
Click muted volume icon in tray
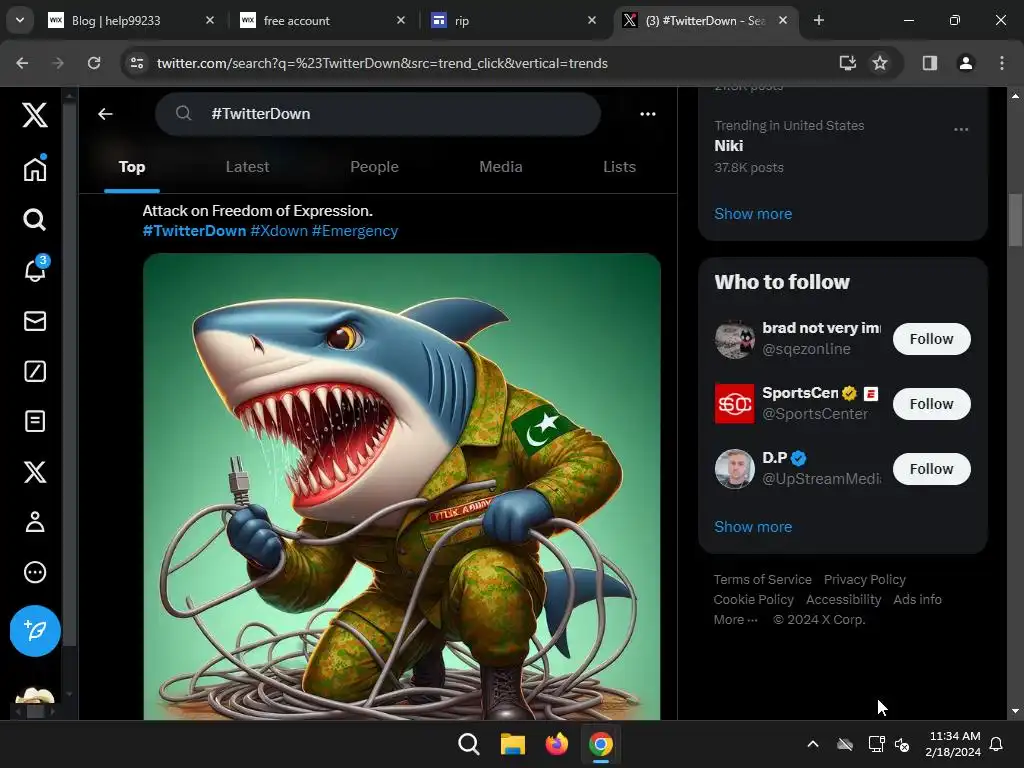tap(902, 744)
